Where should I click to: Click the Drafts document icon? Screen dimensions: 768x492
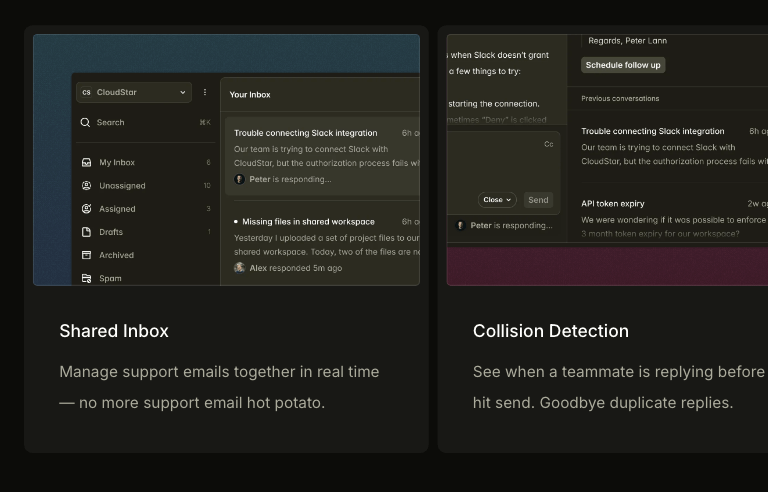[x=87, y=232]
